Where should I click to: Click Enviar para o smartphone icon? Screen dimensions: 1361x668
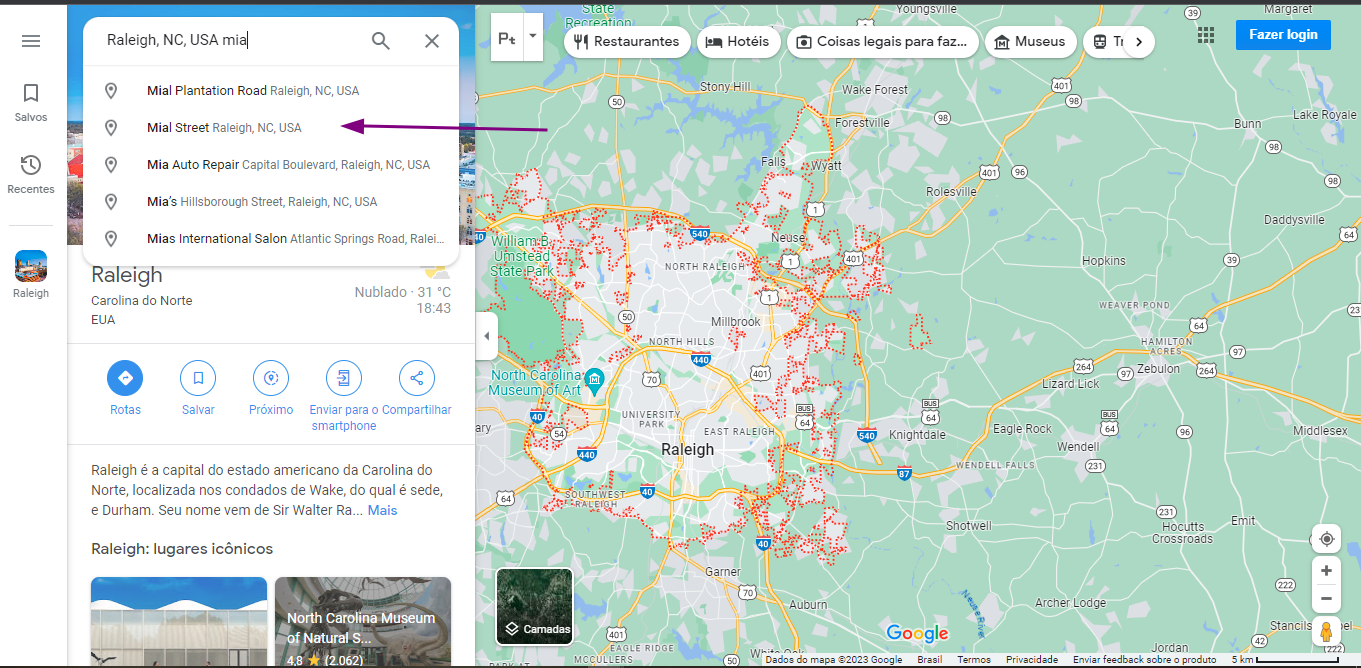pos(344,378)
